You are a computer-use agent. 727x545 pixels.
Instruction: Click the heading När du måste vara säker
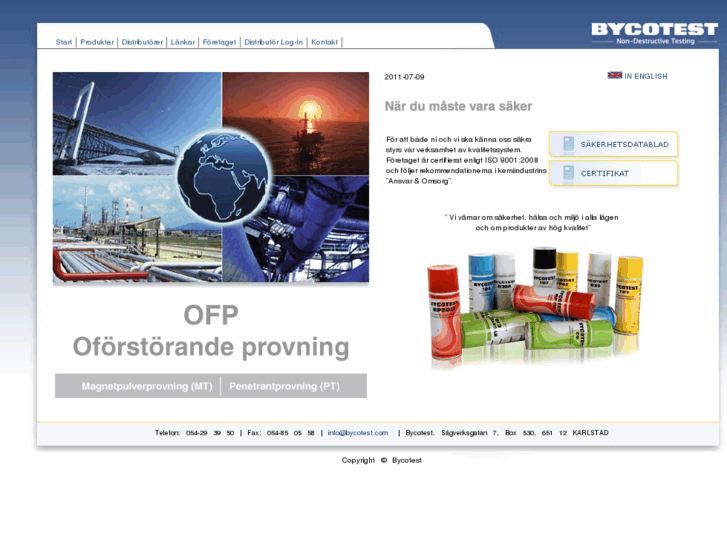click(458, 106)
